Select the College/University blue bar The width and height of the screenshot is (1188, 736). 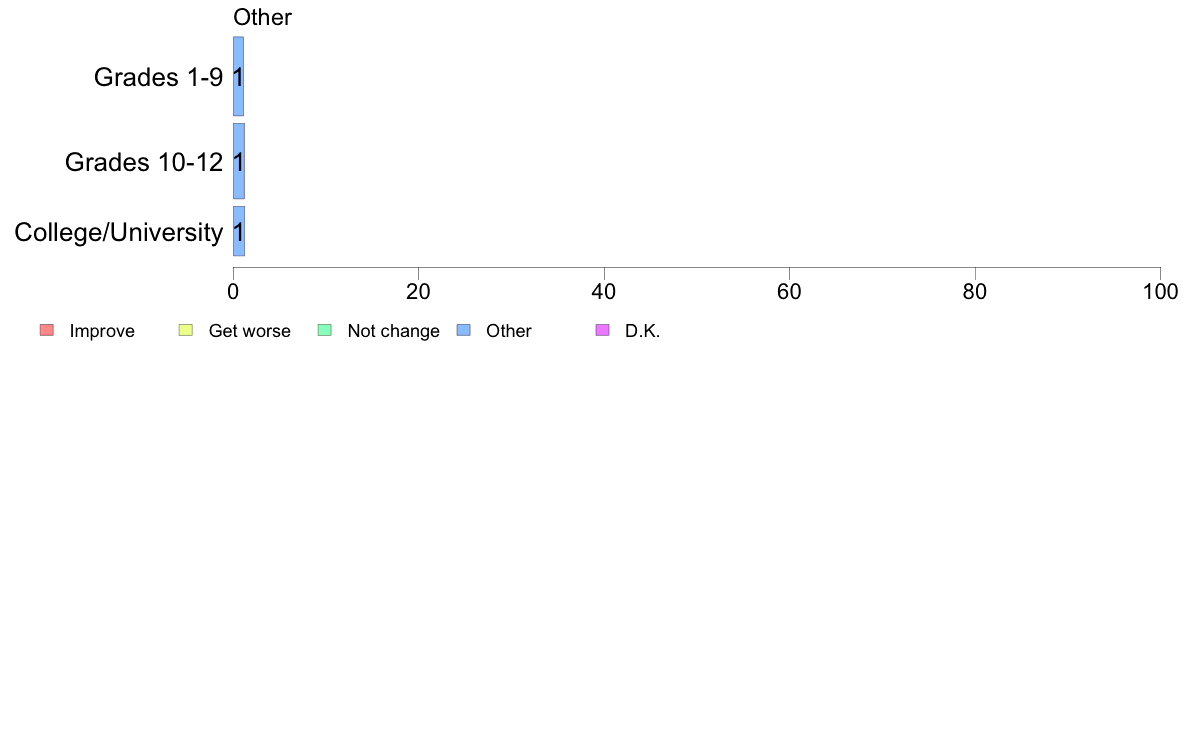point(239,231)
